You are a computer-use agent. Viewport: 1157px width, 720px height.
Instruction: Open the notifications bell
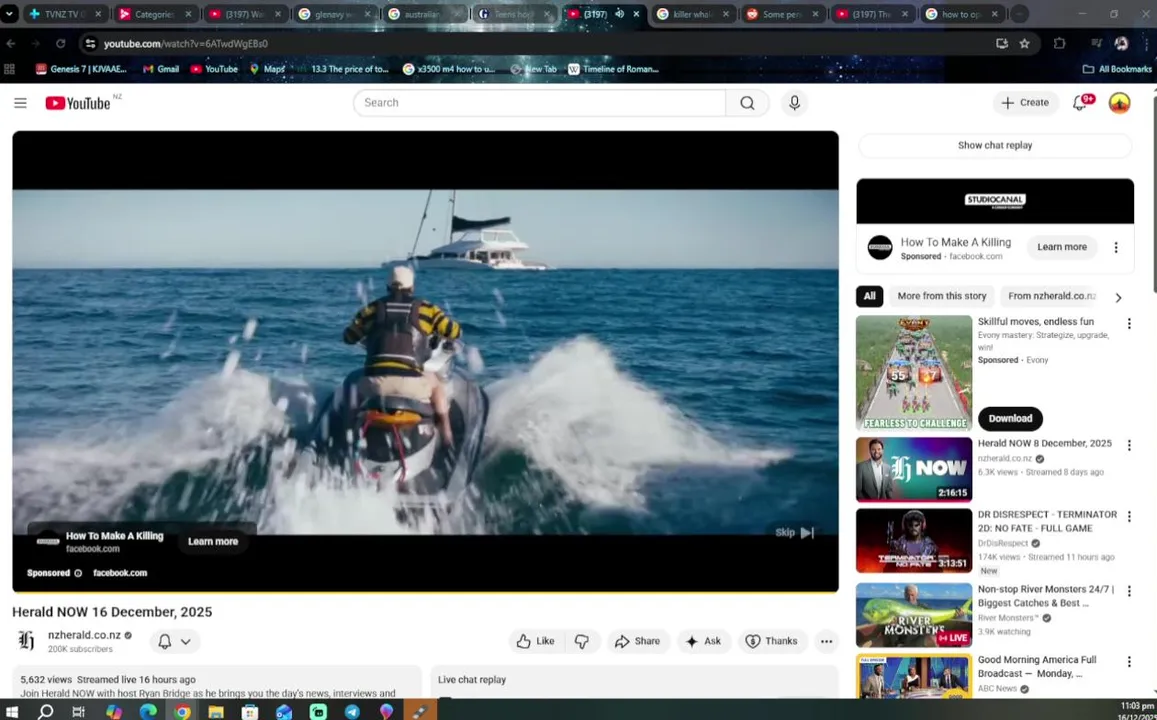pyautogui.click(x=1080, y=103)
